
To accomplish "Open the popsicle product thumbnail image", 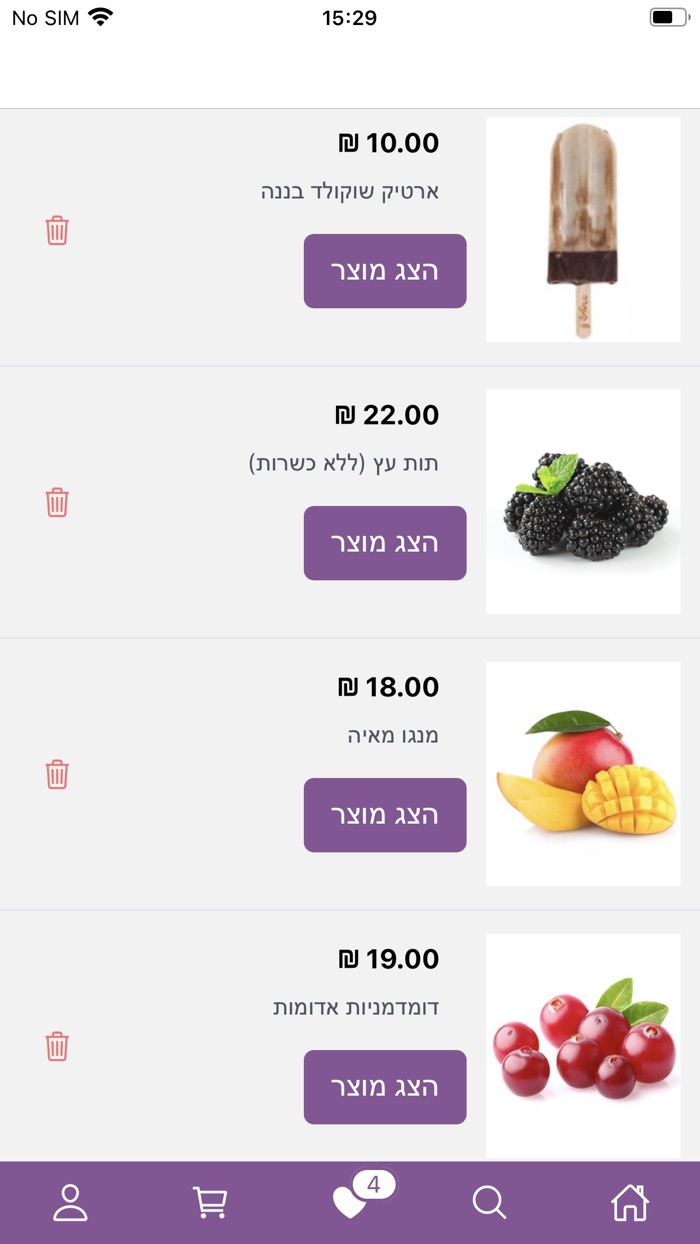I will coord(583,229).
